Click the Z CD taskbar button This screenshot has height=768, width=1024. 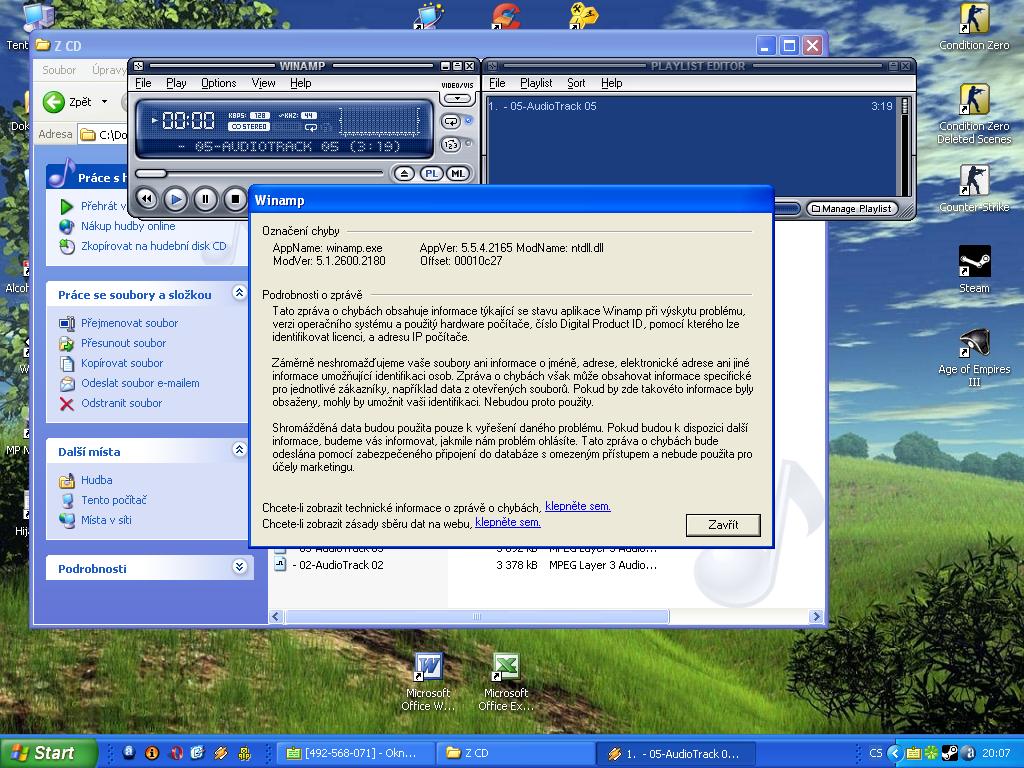[x=516, y=753]
